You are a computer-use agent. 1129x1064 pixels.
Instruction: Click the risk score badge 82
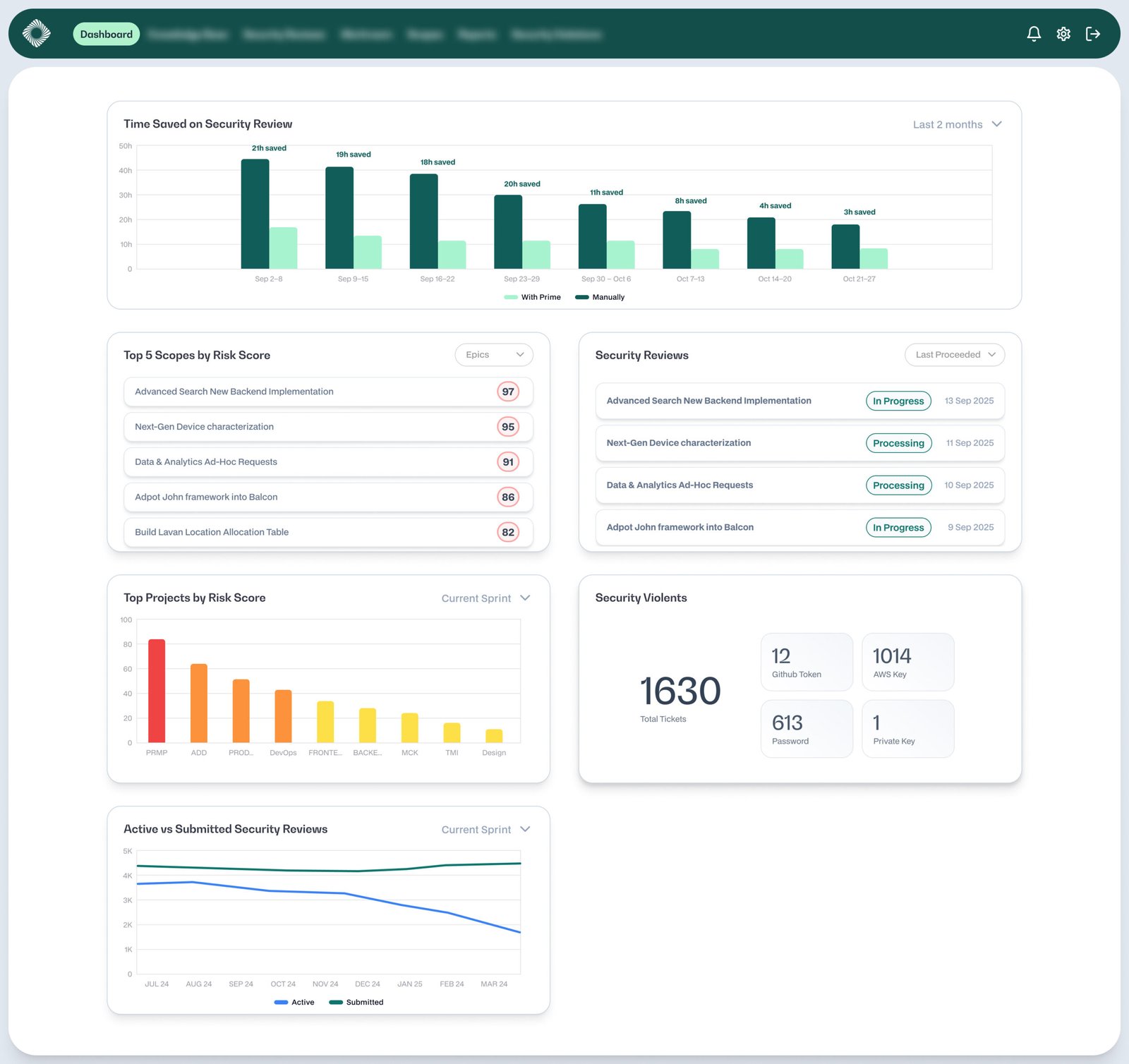[508, 532]
